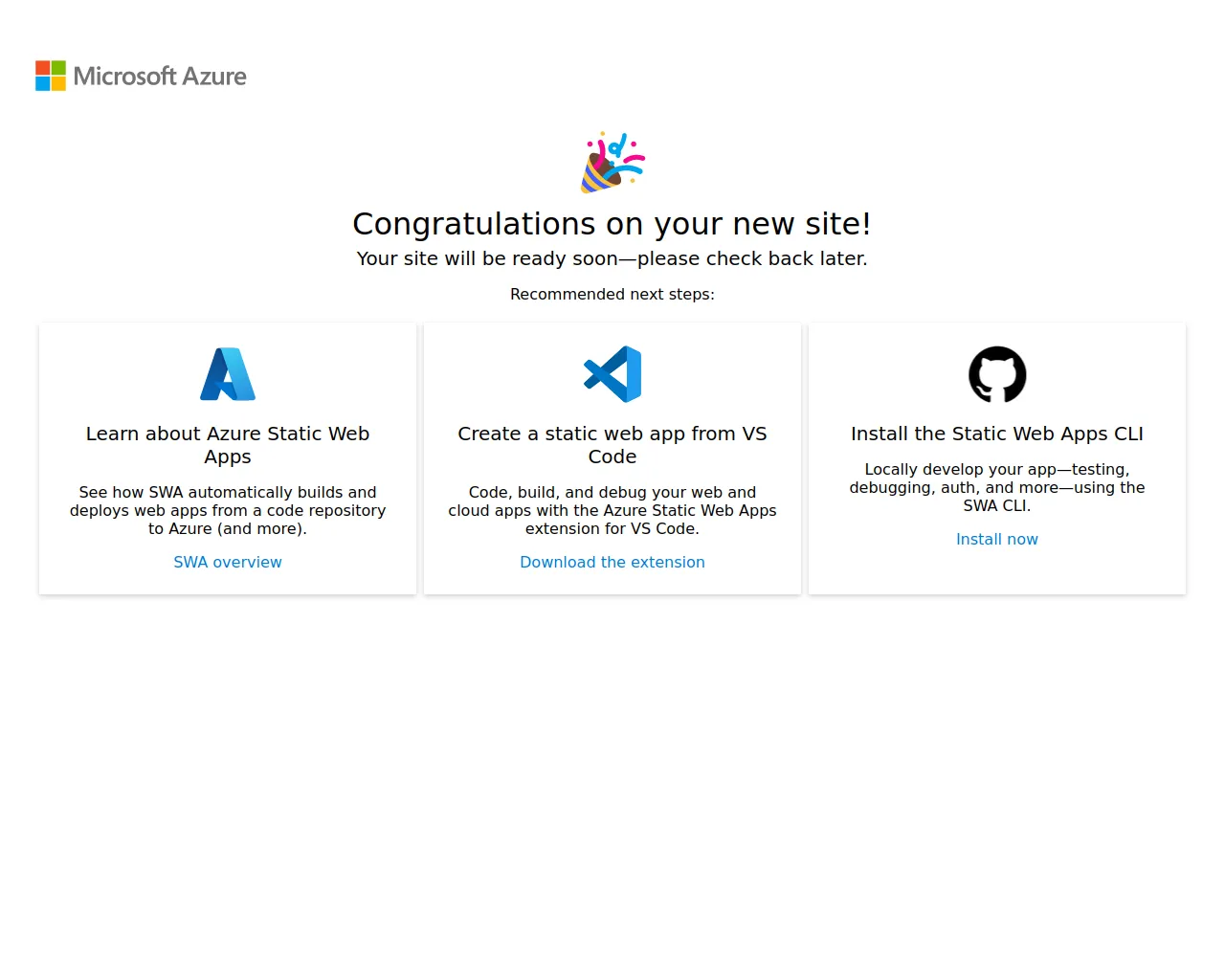Open the Download the extension link
This screenshot has height=980, width=1225.
click(x=612, y=563)
